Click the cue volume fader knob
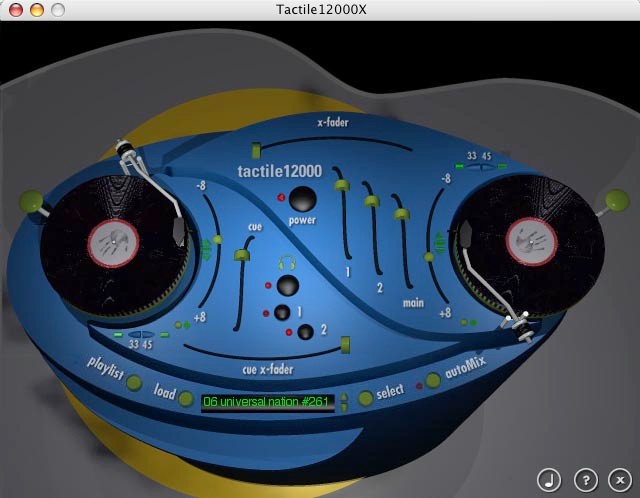Viewport: 640px width, 498px height. pyautogui.click(x=242, y=256)
